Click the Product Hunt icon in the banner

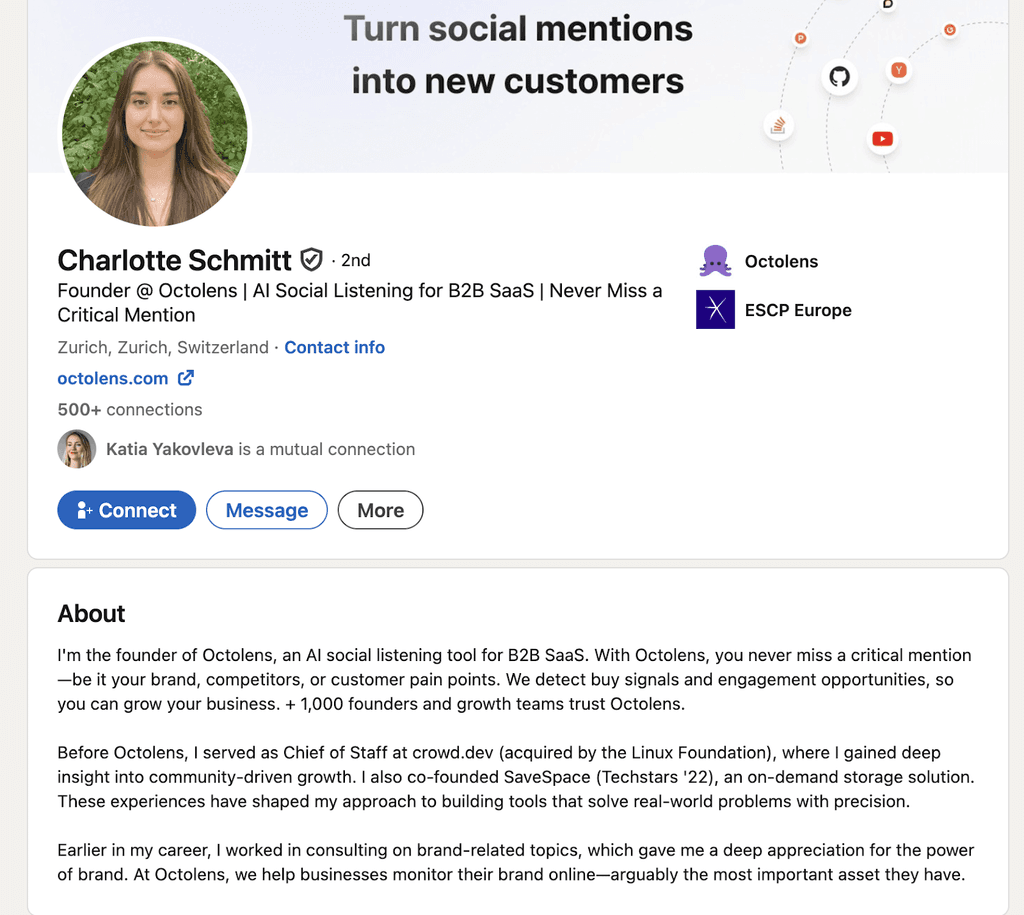[x=800, y=37]
